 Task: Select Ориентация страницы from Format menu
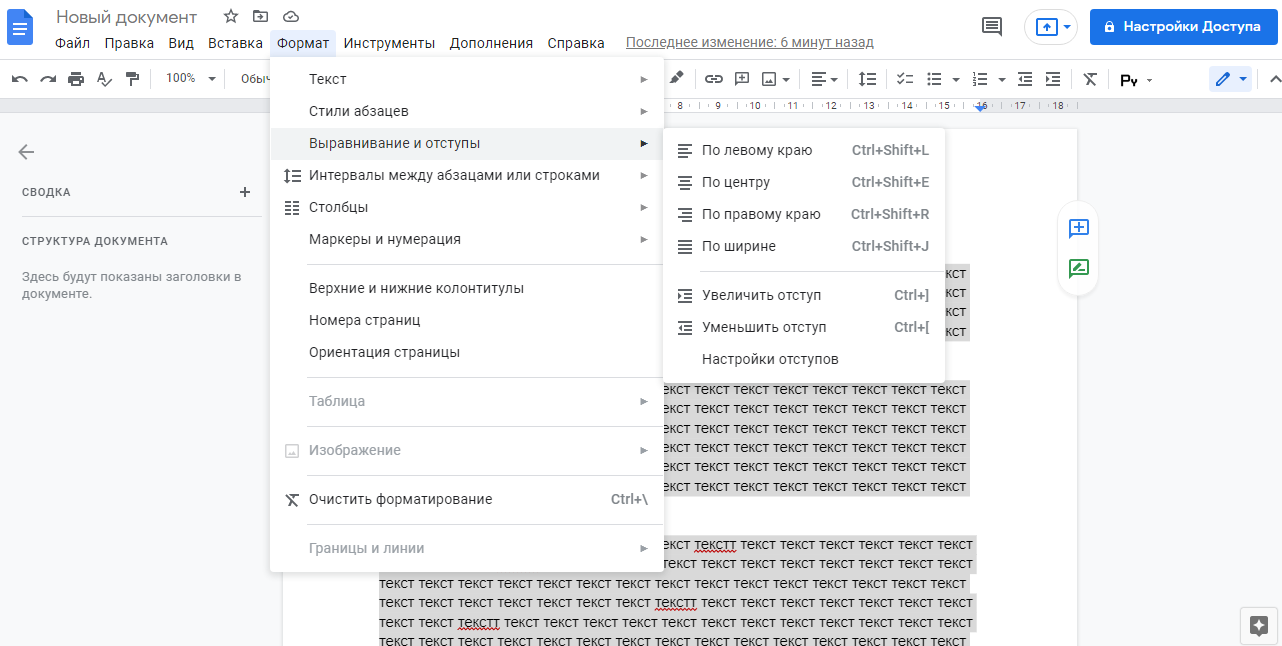tap(384, 352)
